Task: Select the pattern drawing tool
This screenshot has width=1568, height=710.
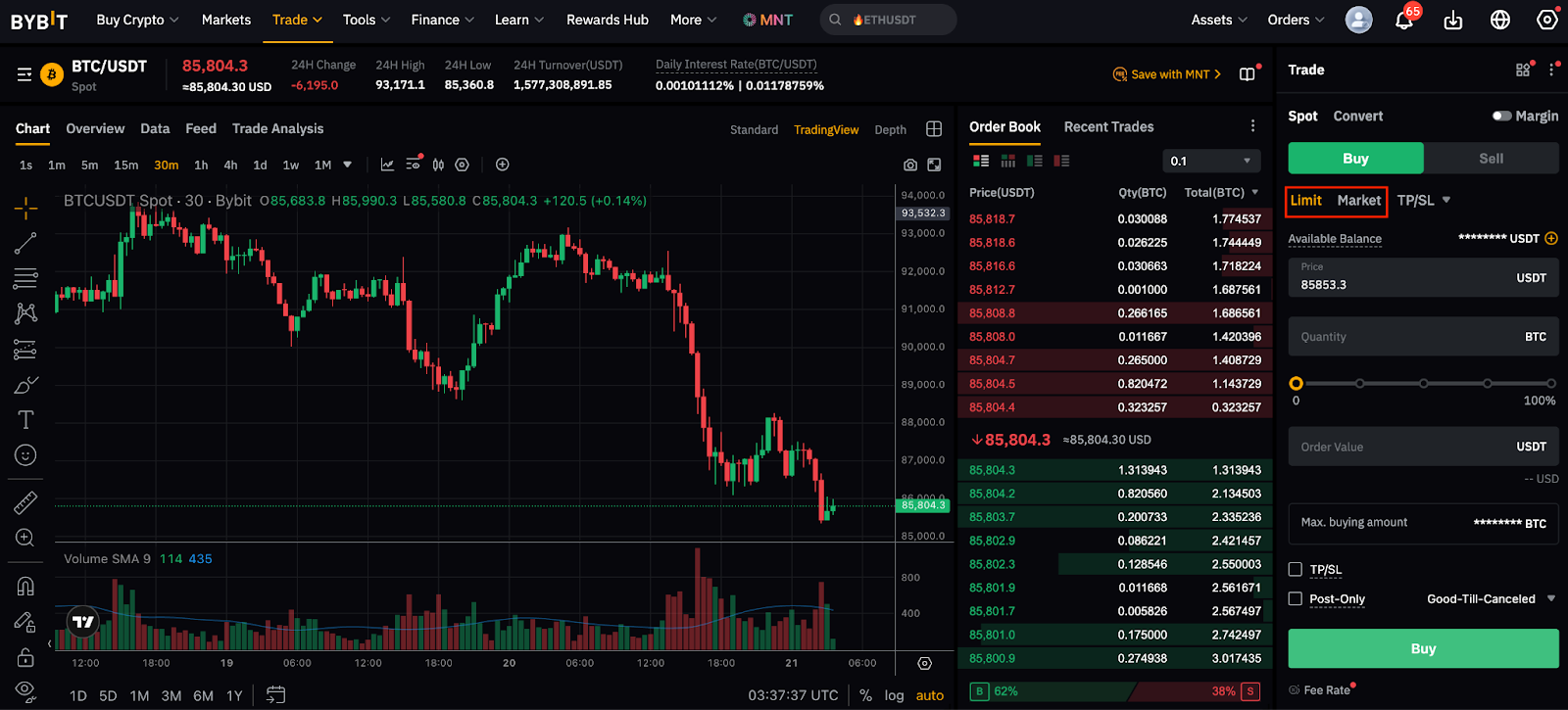Action: pyautogui.click(x=25, y=313)
